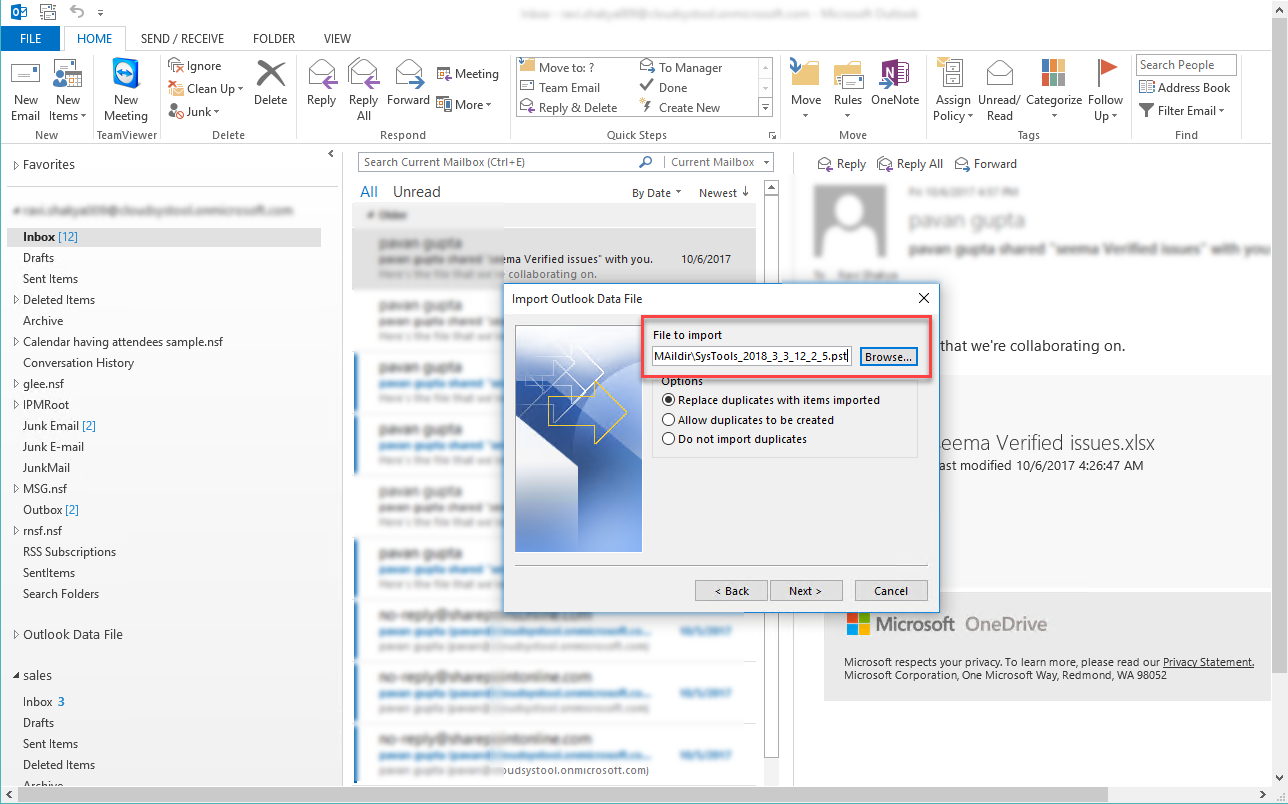Select the Reply & Delete quick step
This screenshot has height=804, width=1288.
click(569, 108)
